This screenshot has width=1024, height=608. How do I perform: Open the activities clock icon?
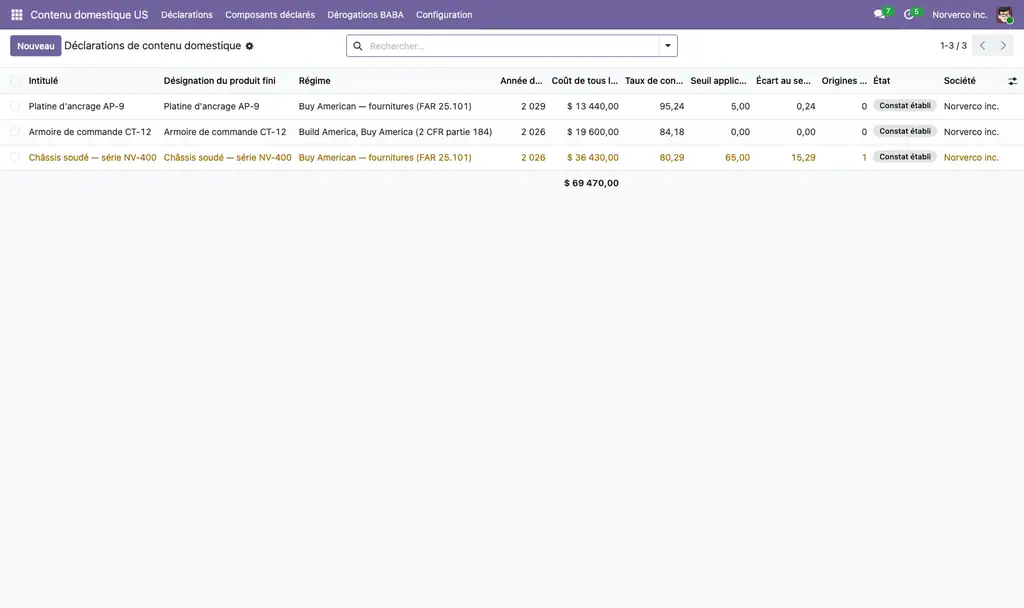point(908,14)
